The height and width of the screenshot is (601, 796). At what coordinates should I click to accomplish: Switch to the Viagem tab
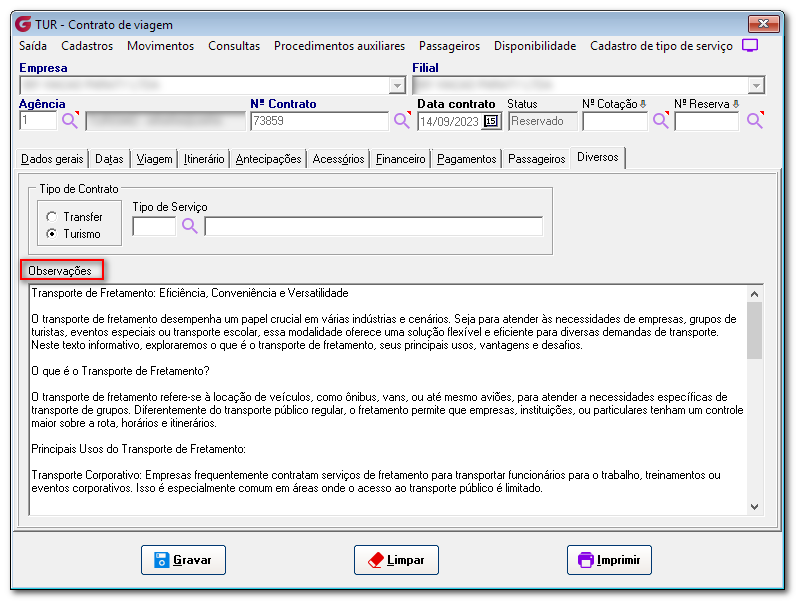[154, 159]
